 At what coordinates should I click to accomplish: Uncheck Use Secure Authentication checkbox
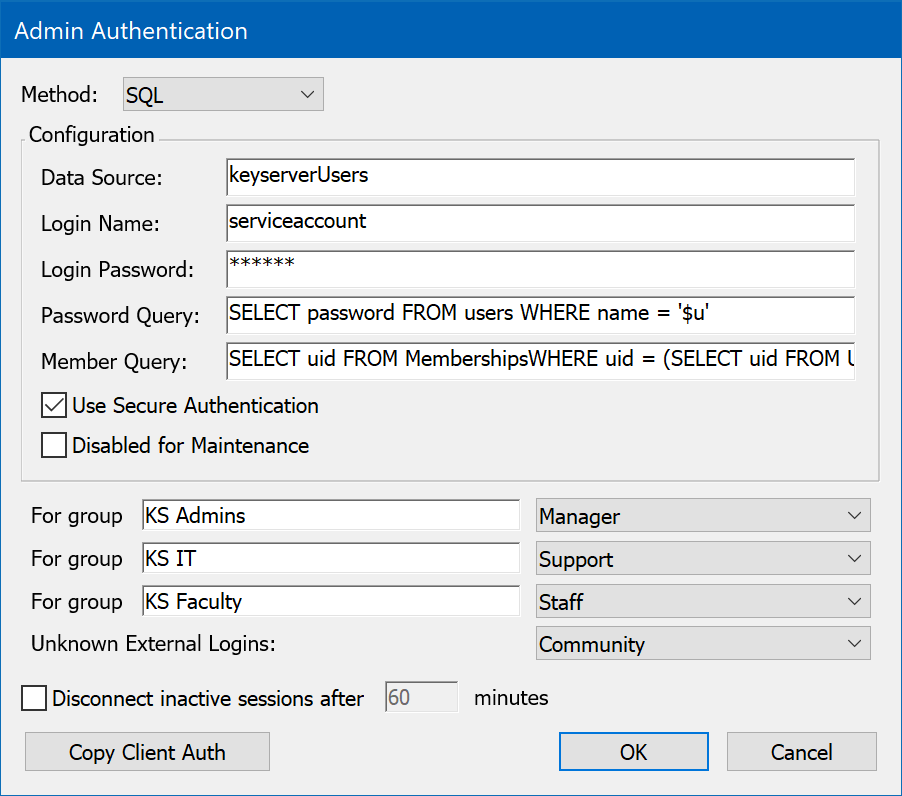pos(54,406)
